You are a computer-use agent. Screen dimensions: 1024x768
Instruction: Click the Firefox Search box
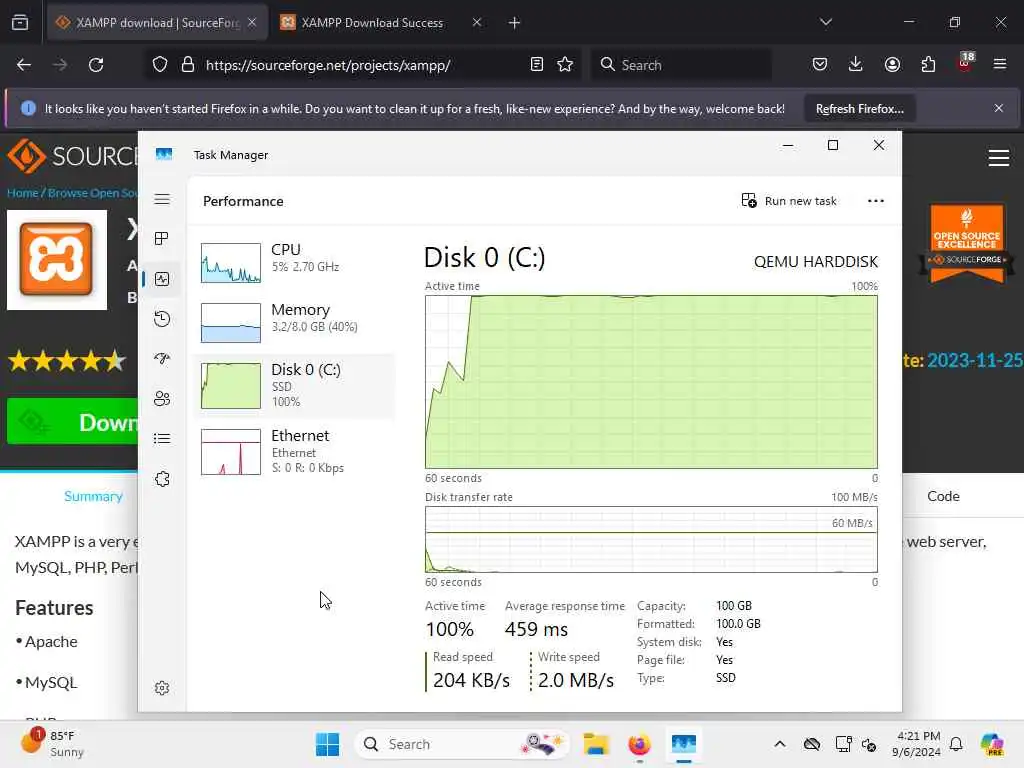(x=681, y=65)
